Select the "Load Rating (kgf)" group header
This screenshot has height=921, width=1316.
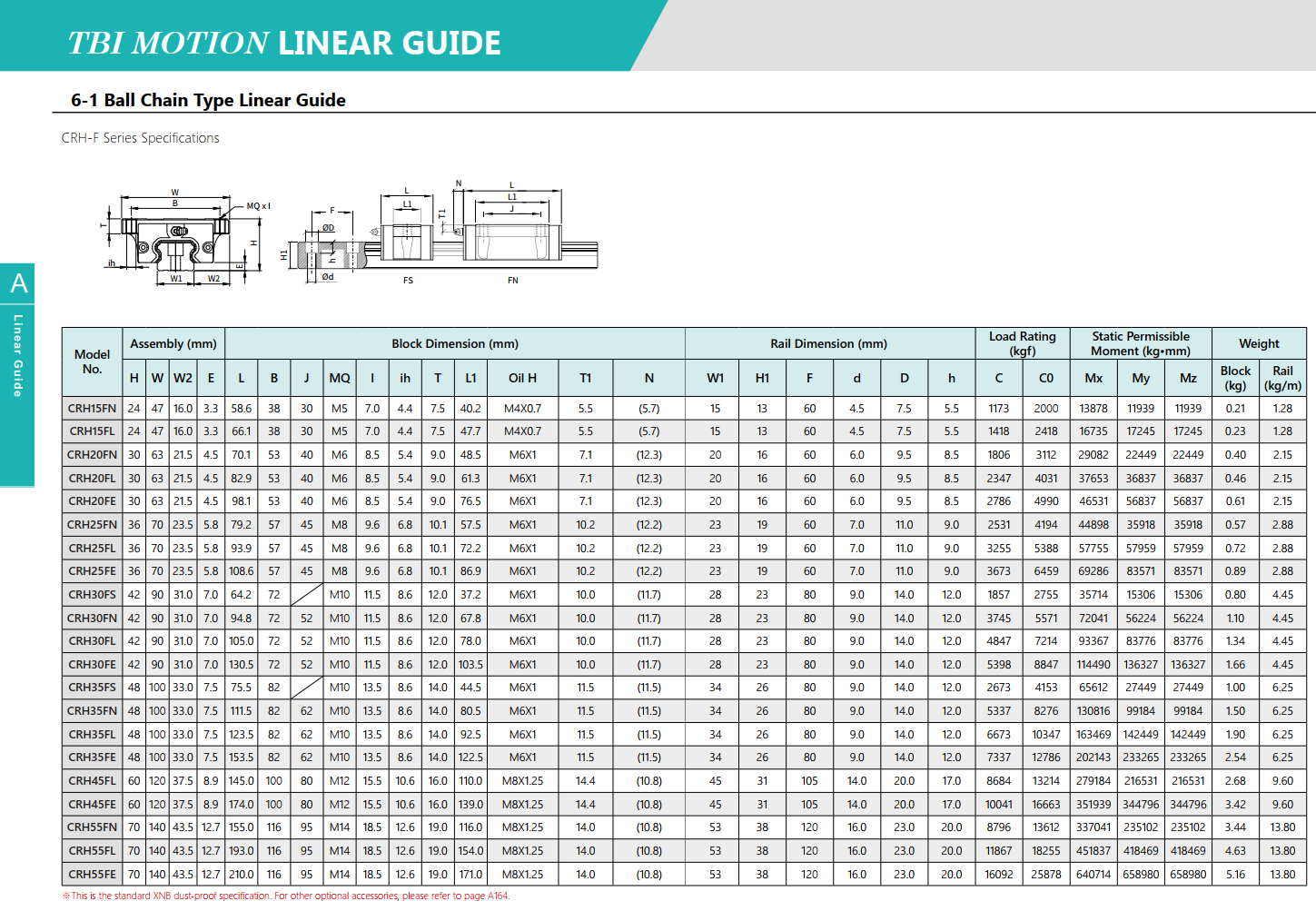tap(1023, 343)
